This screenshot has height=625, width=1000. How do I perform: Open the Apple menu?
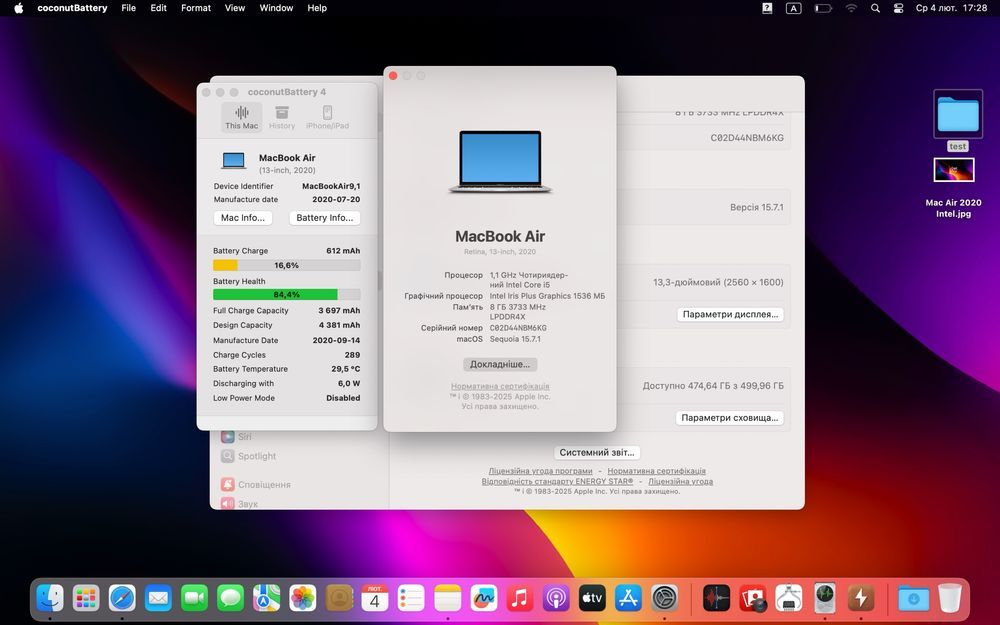coord(18,8)
